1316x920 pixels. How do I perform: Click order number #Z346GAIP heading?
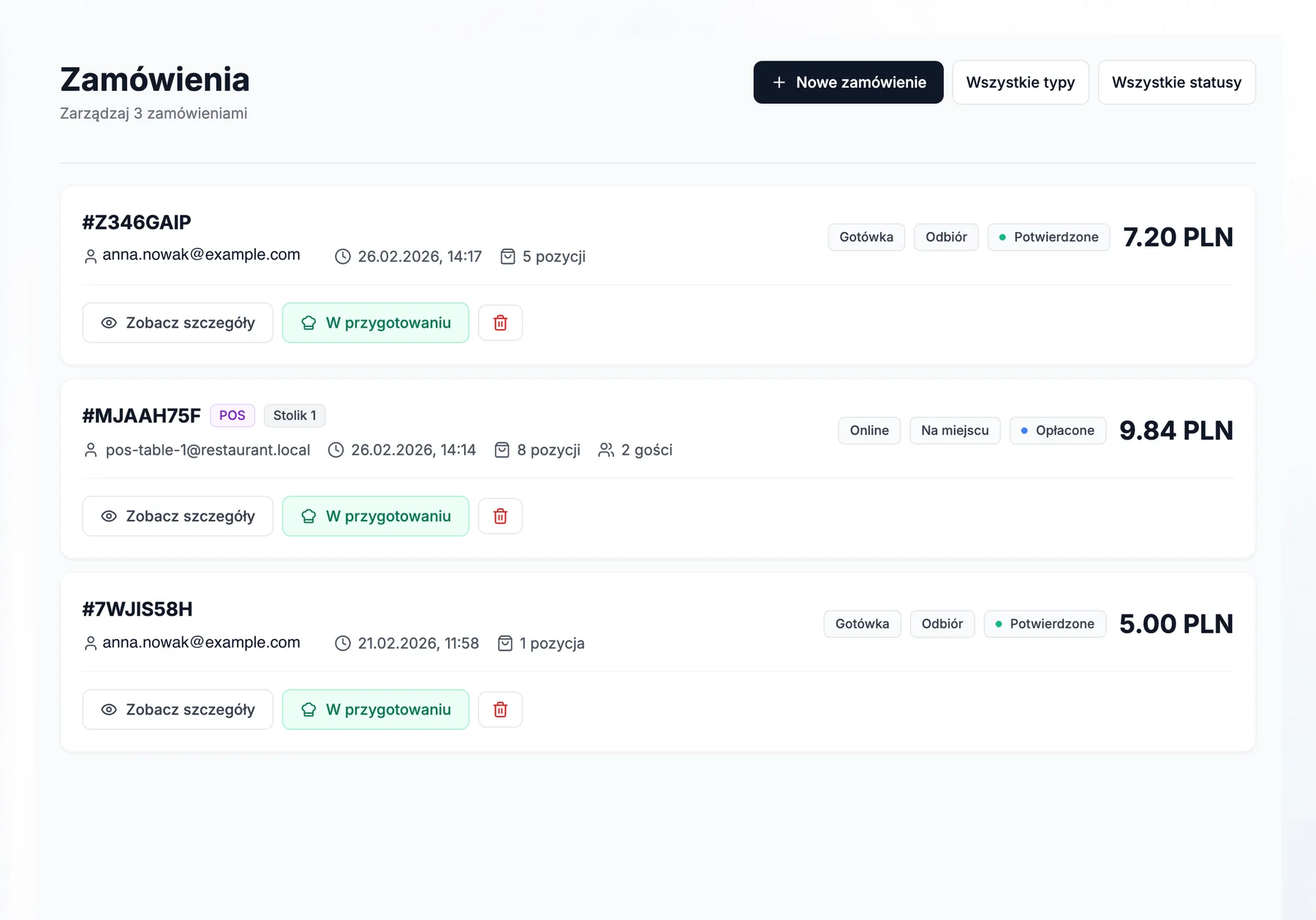pyautogui.click(x=137, y=222)
